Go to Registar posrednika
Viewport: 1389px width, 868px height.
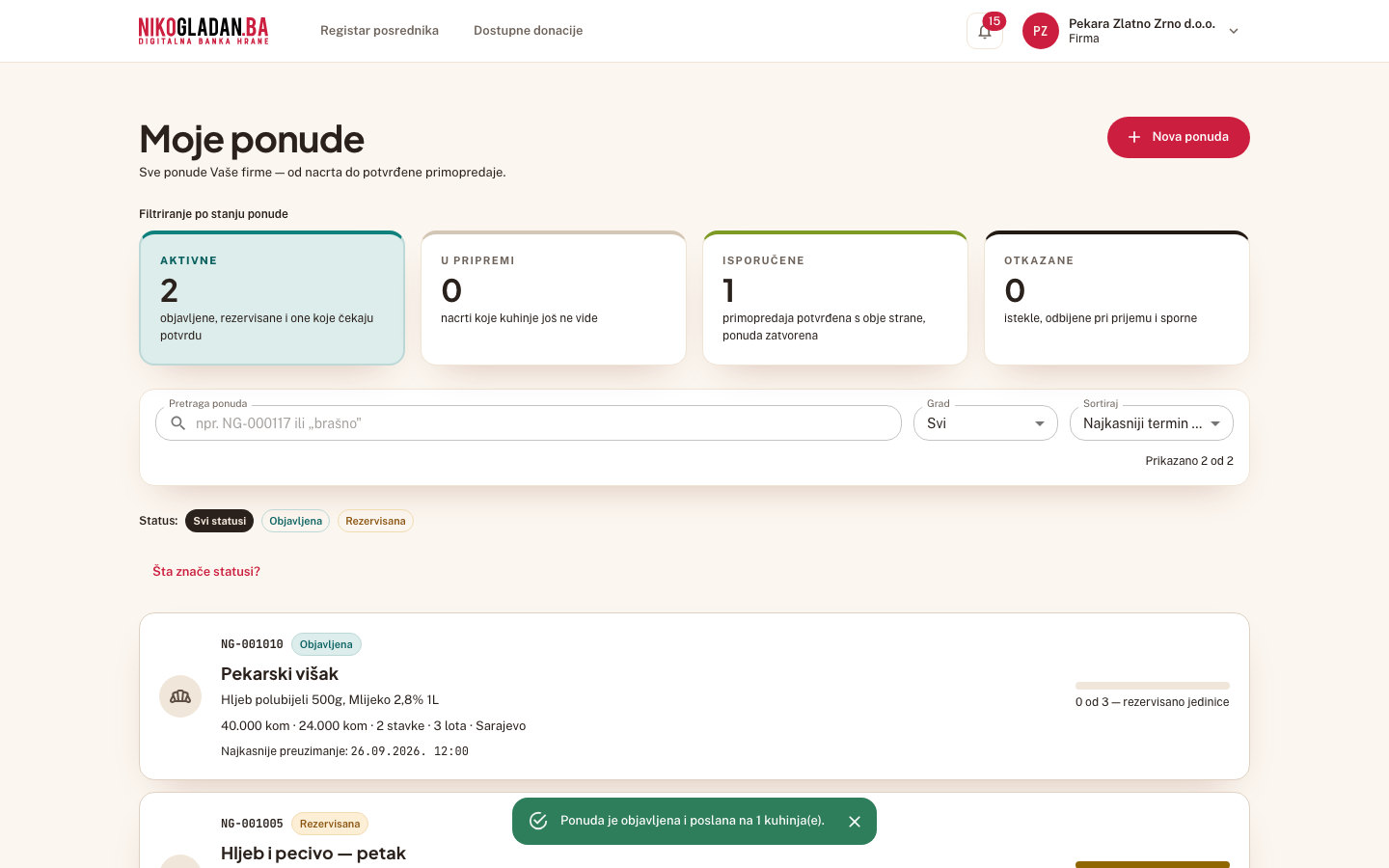(379, 31)
